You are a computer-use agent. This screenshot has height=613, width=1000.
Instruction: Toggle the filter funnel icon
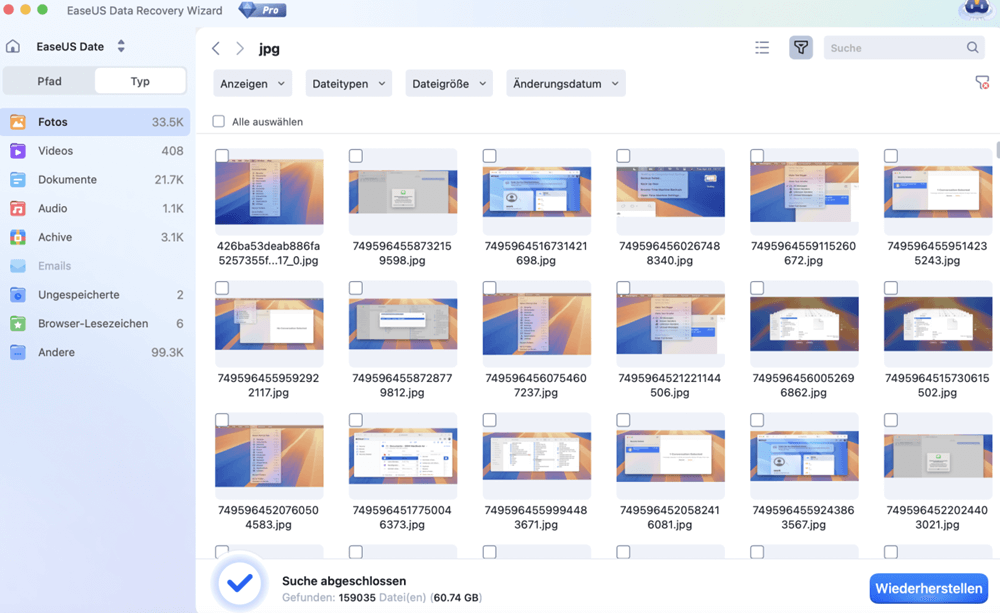800,47
